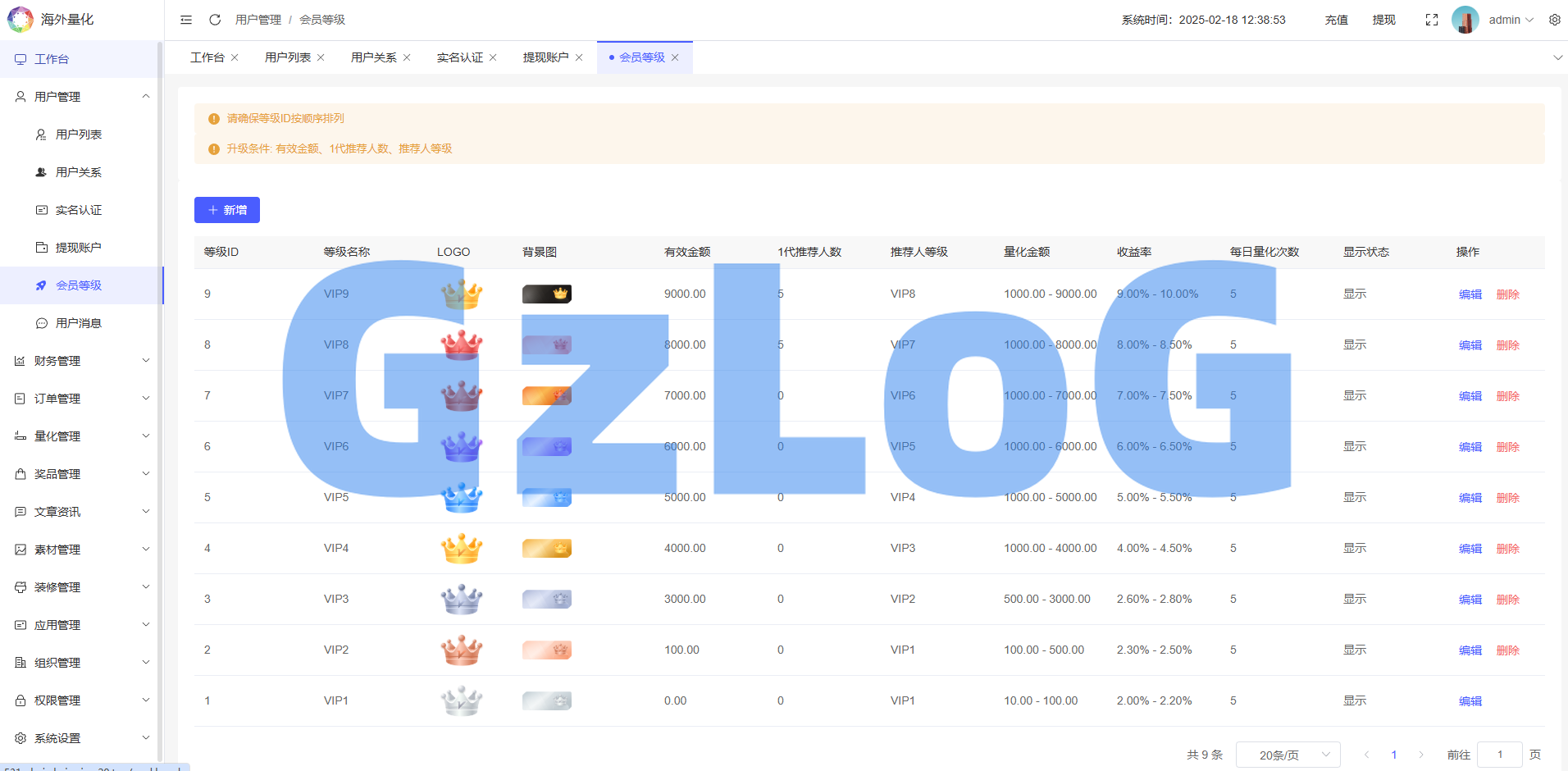Switch to the 用户关系 tab
Image resolution: width=1568 pixels, height=771 pixels.
click(x=373, y=57)
